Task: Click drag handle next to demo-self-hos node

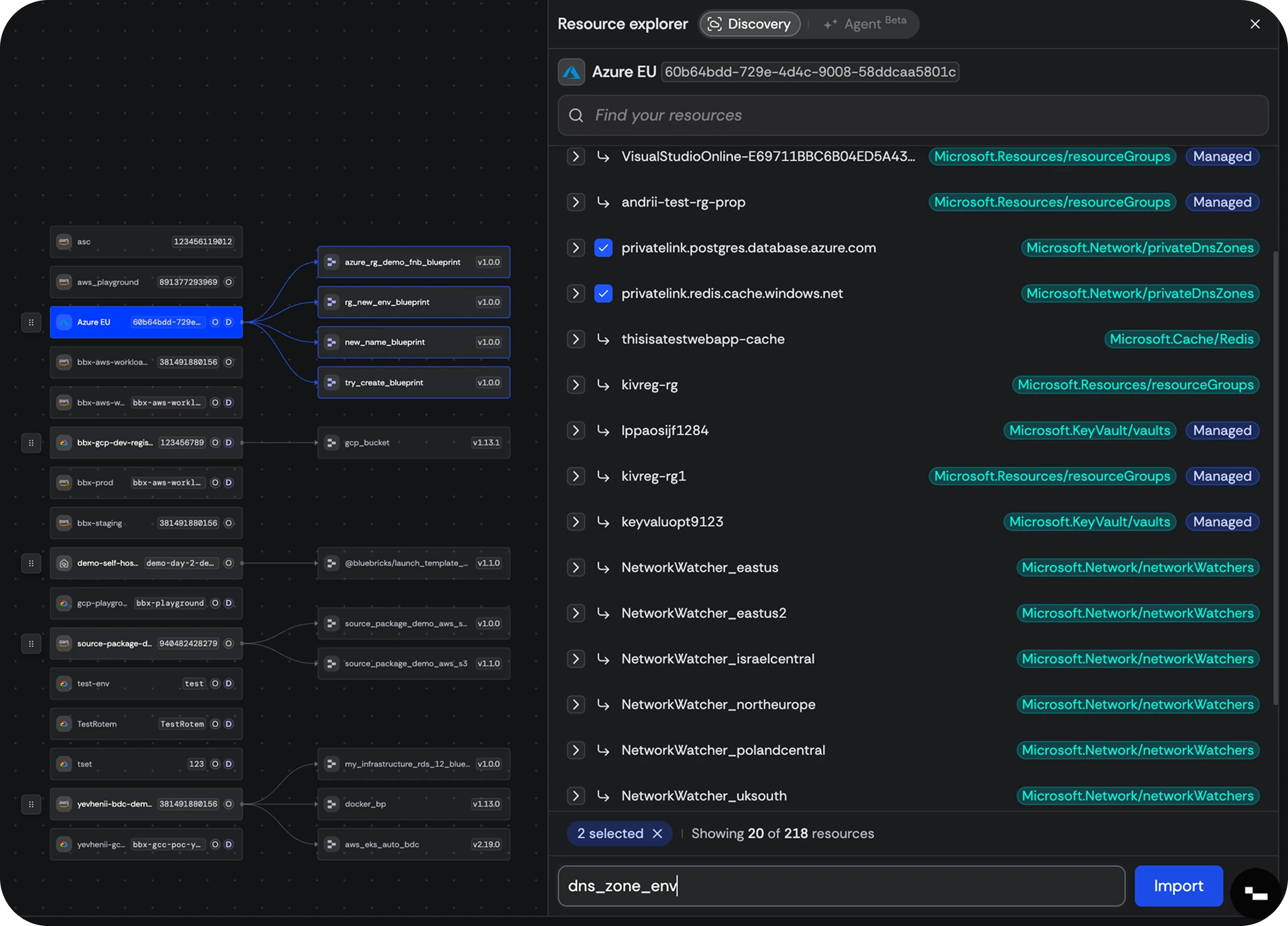Action: click(x=31, y=564)
